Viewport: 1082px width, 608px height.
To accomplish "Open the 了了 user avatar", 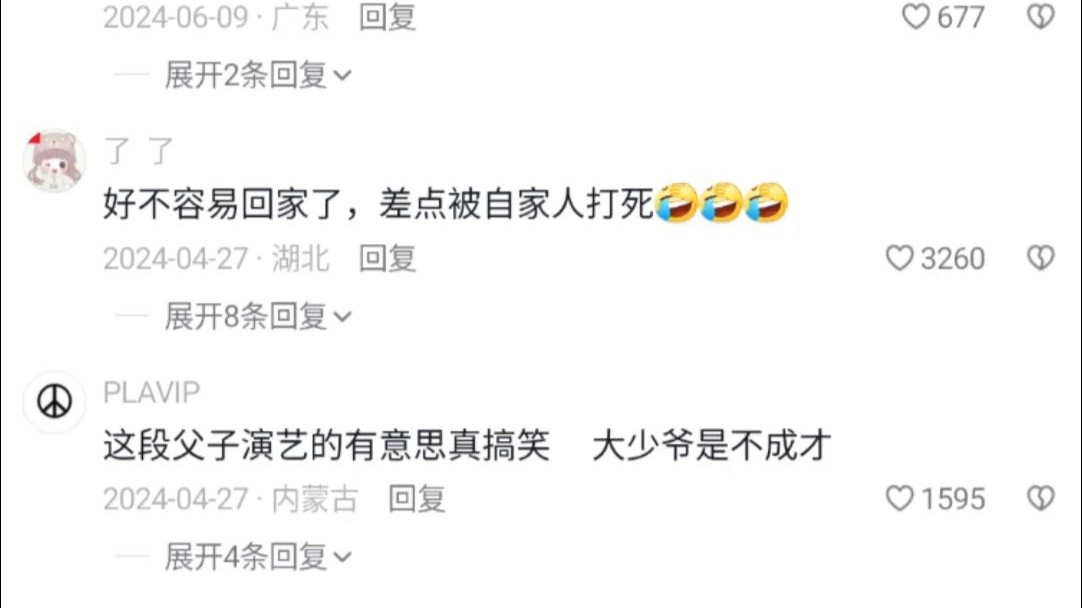I will (54, 160).
